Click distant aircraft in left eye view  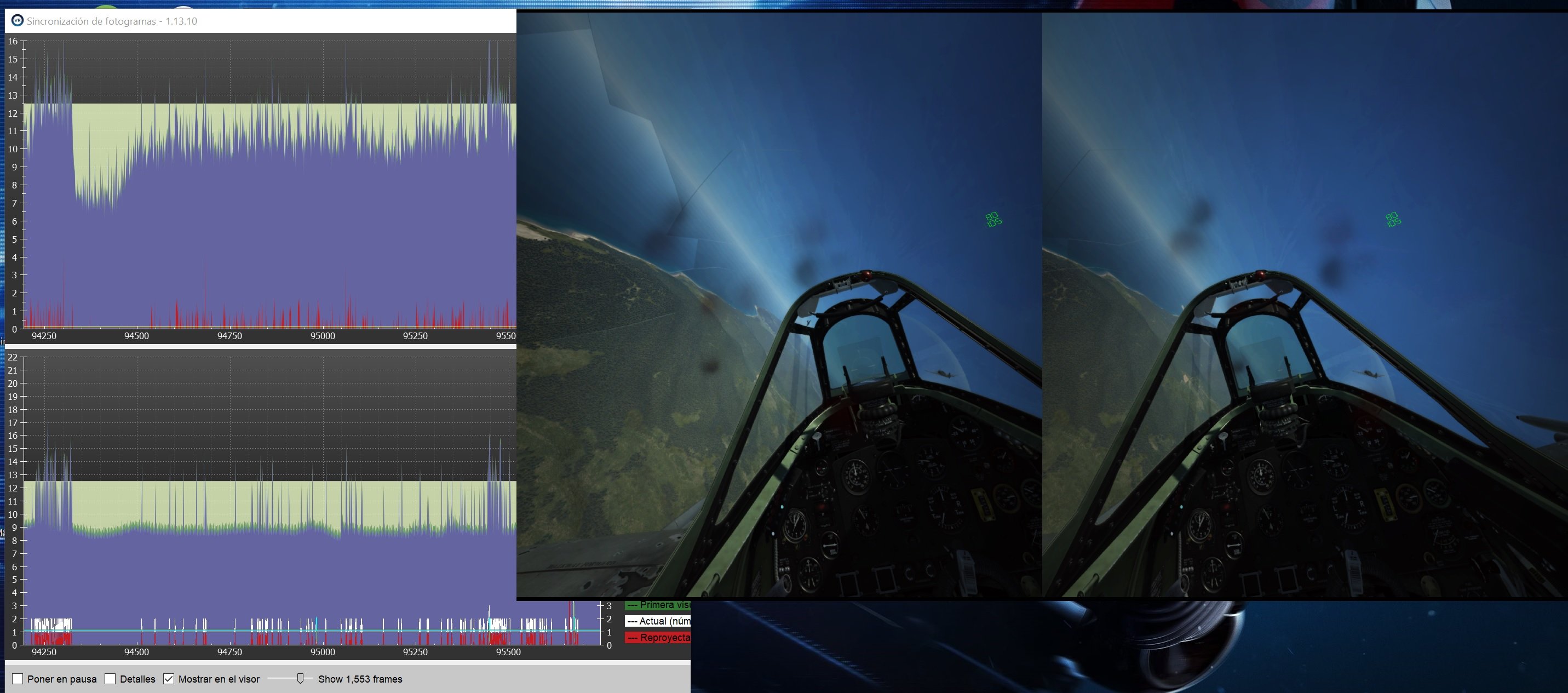point(942,374)
